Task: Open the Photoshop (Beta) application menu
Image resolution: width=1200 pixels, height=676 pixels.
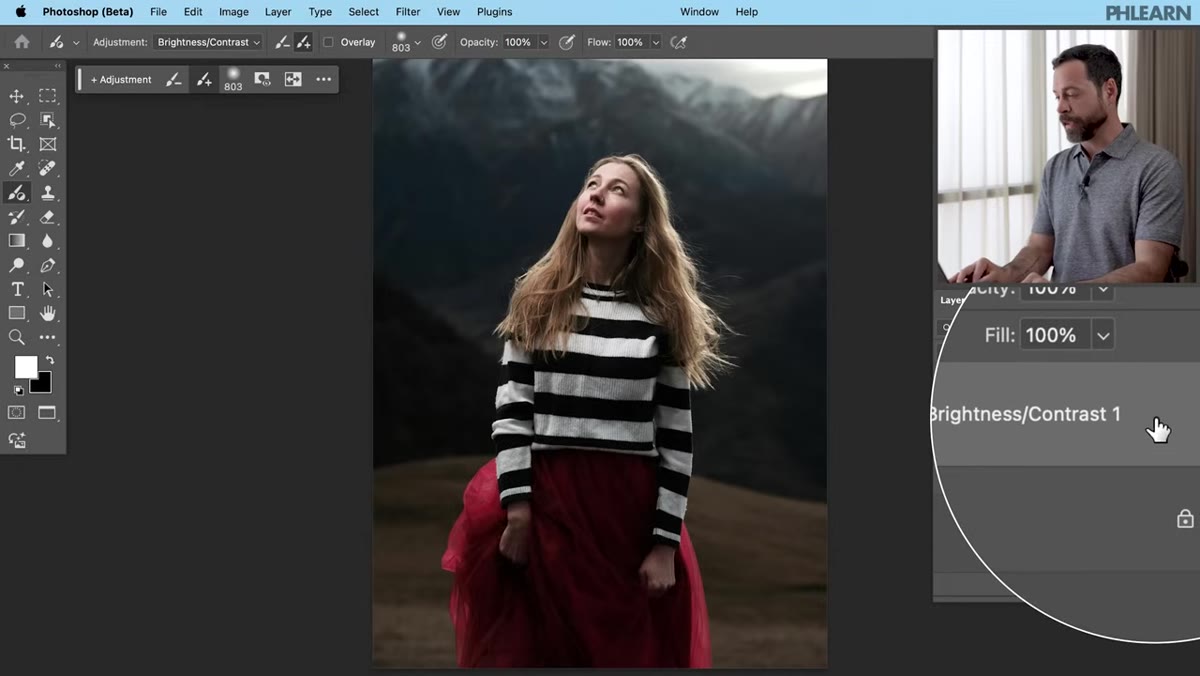Action: tap(88, 12)
